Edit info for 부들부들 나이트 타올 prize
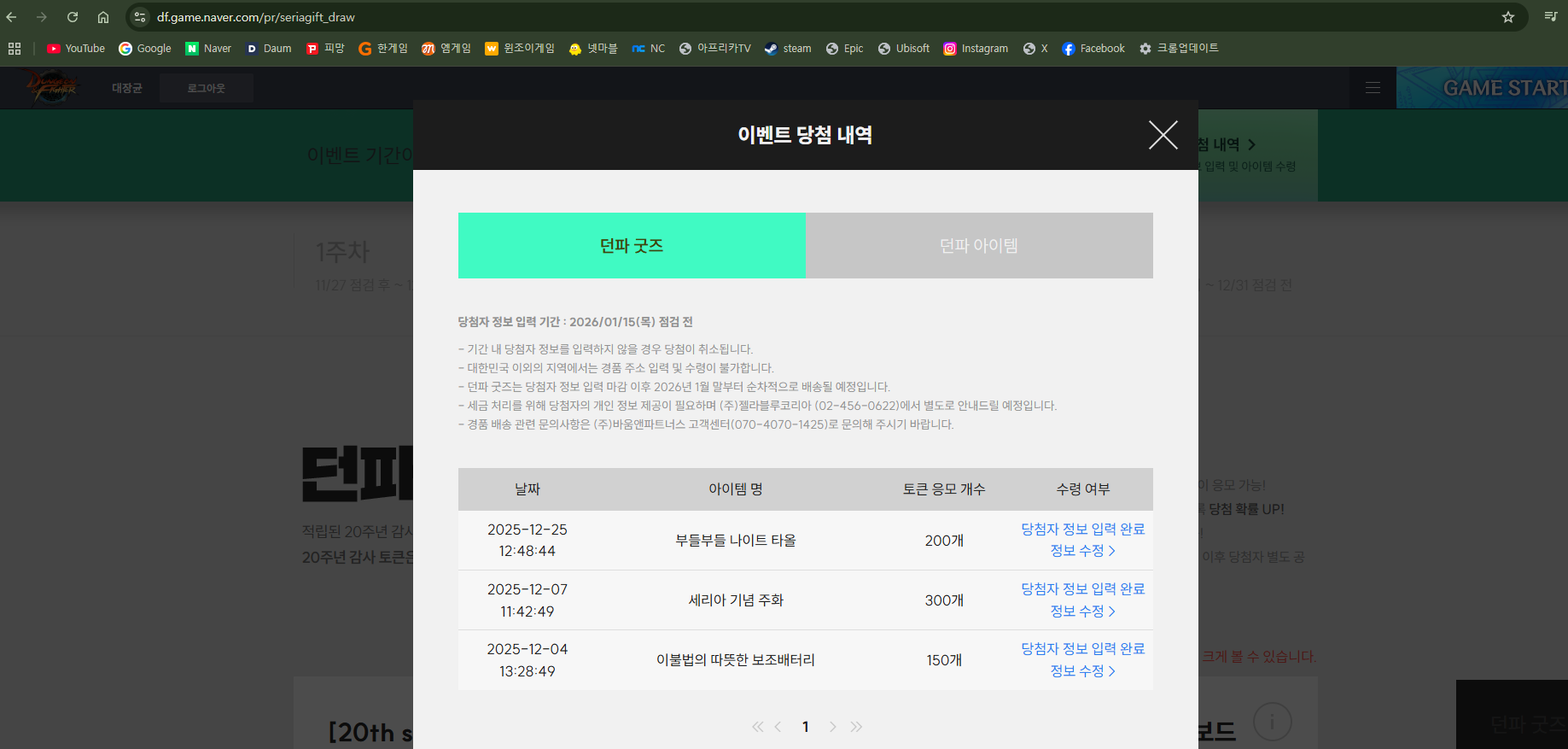The height and width of the screenshot is (749, 1568). 1082,551
